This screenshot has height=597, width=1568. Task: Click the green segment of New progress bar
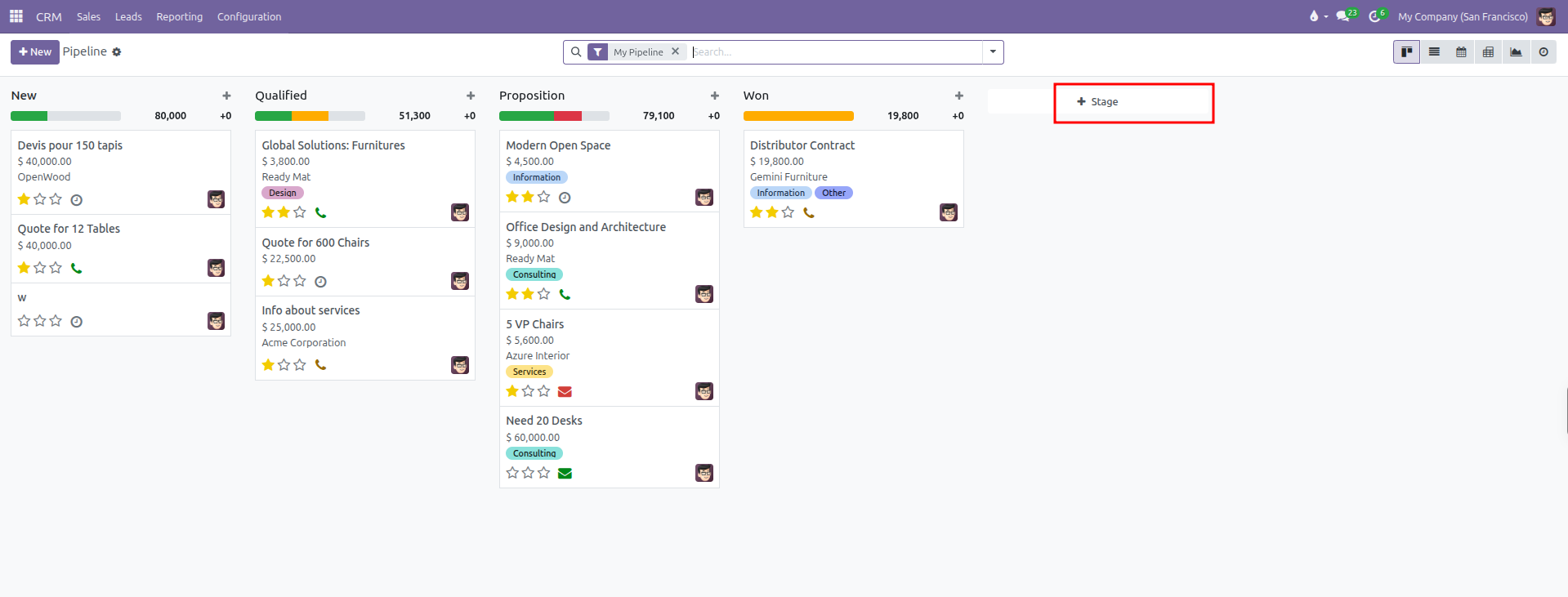coord(29,116)
